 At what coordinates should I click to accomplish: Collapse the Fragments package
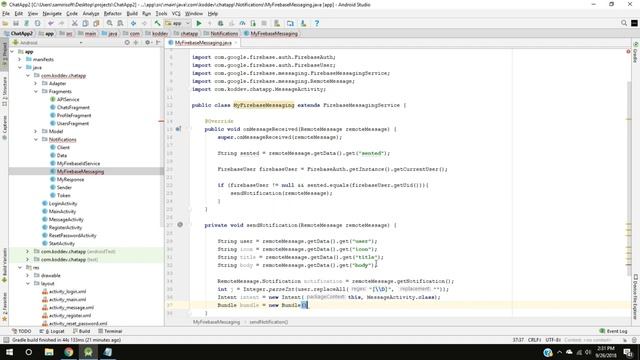pos(36,91)
